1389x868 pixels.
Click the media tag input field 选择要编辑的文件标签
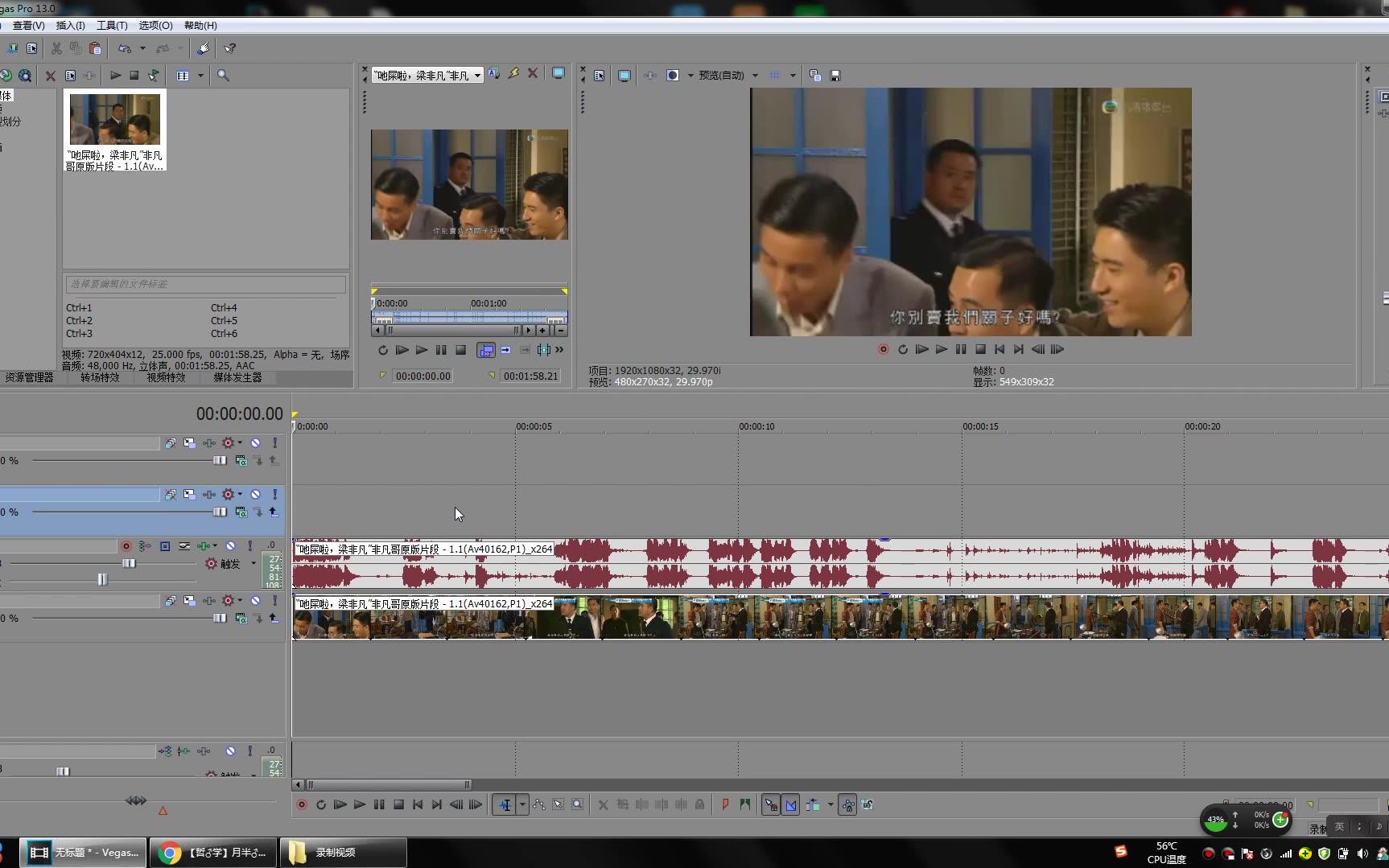click(206, 284)
